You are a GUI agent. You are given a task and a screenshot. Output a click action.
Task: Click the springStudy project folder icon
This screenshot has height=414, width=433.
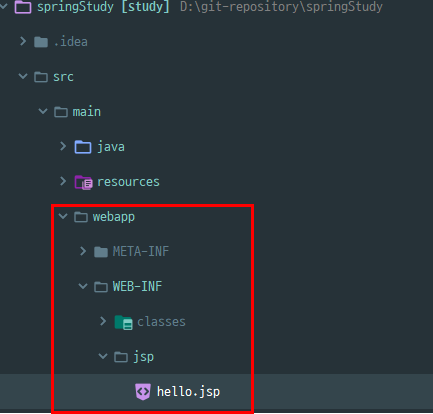tap(23, 6)
